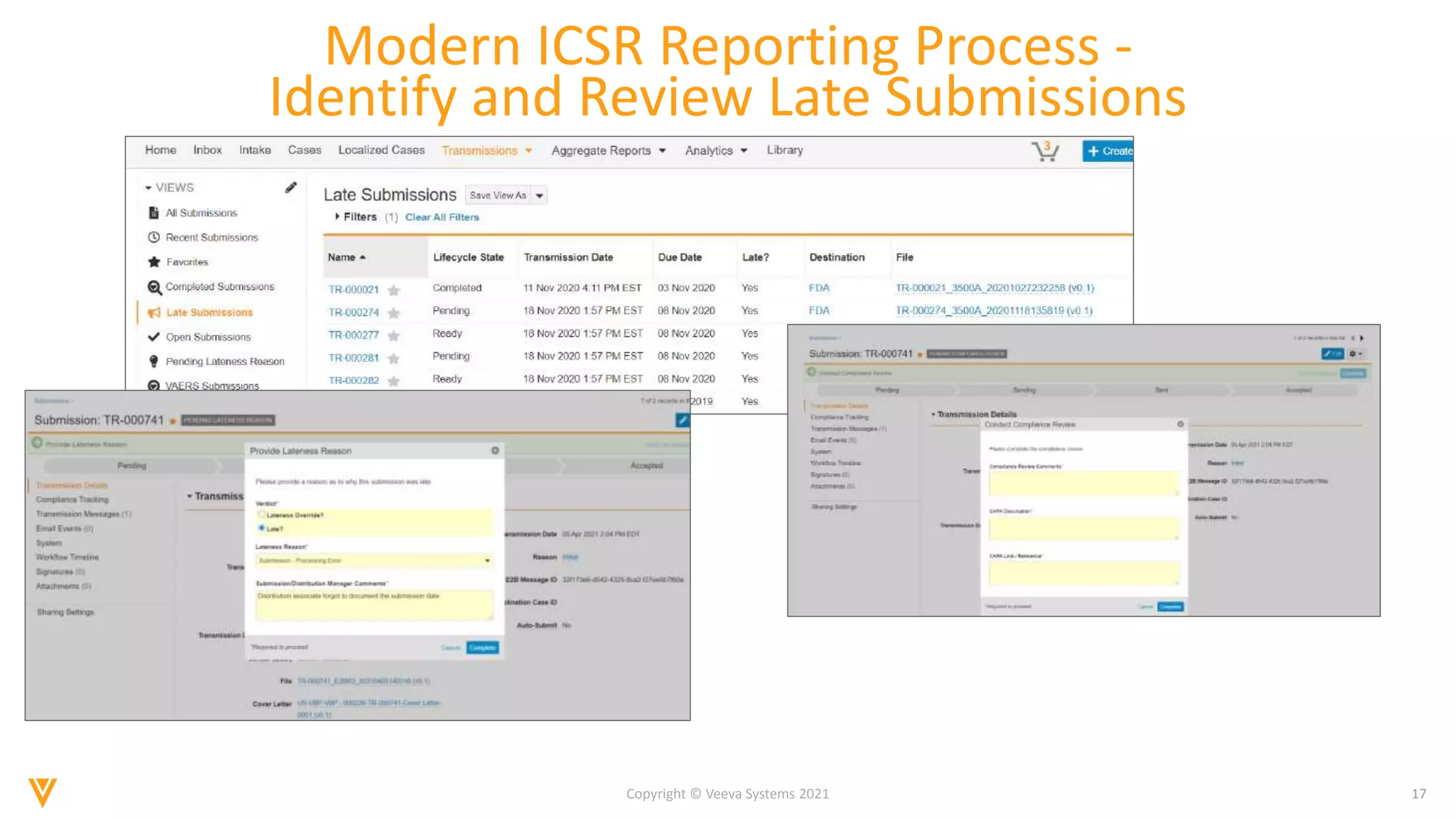Screen dimensions: 1456x819
Task: Go to previous record arrow in compliance window
Action: pos(1353,338)
